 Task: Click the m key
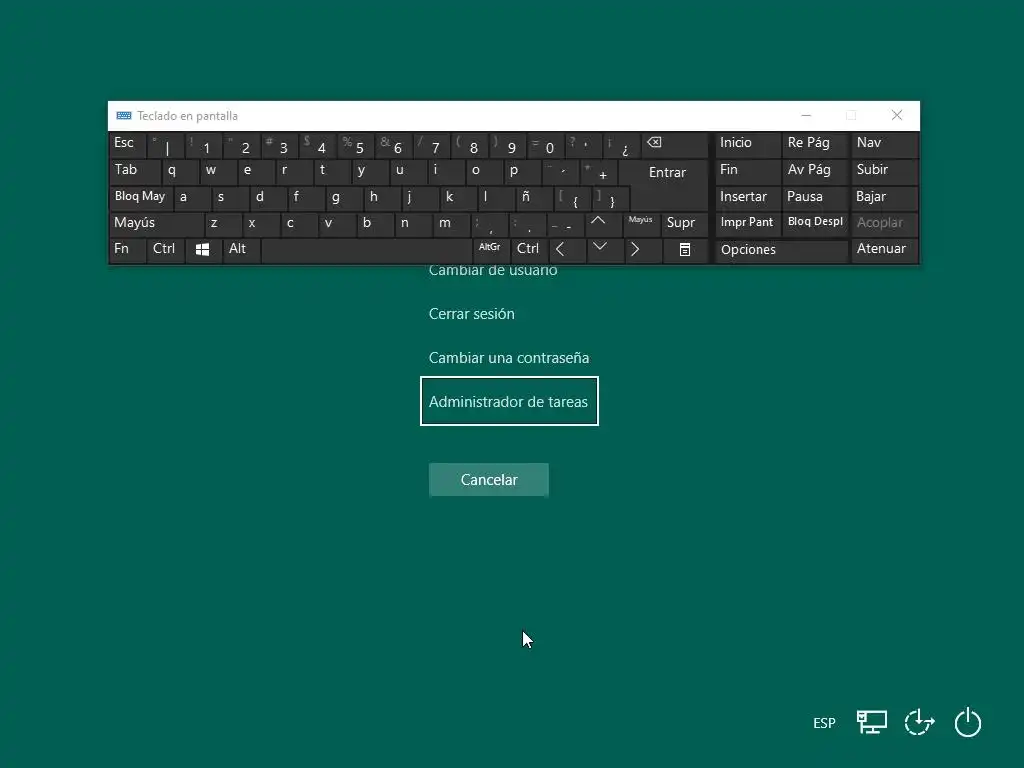(x=452, y=223)
